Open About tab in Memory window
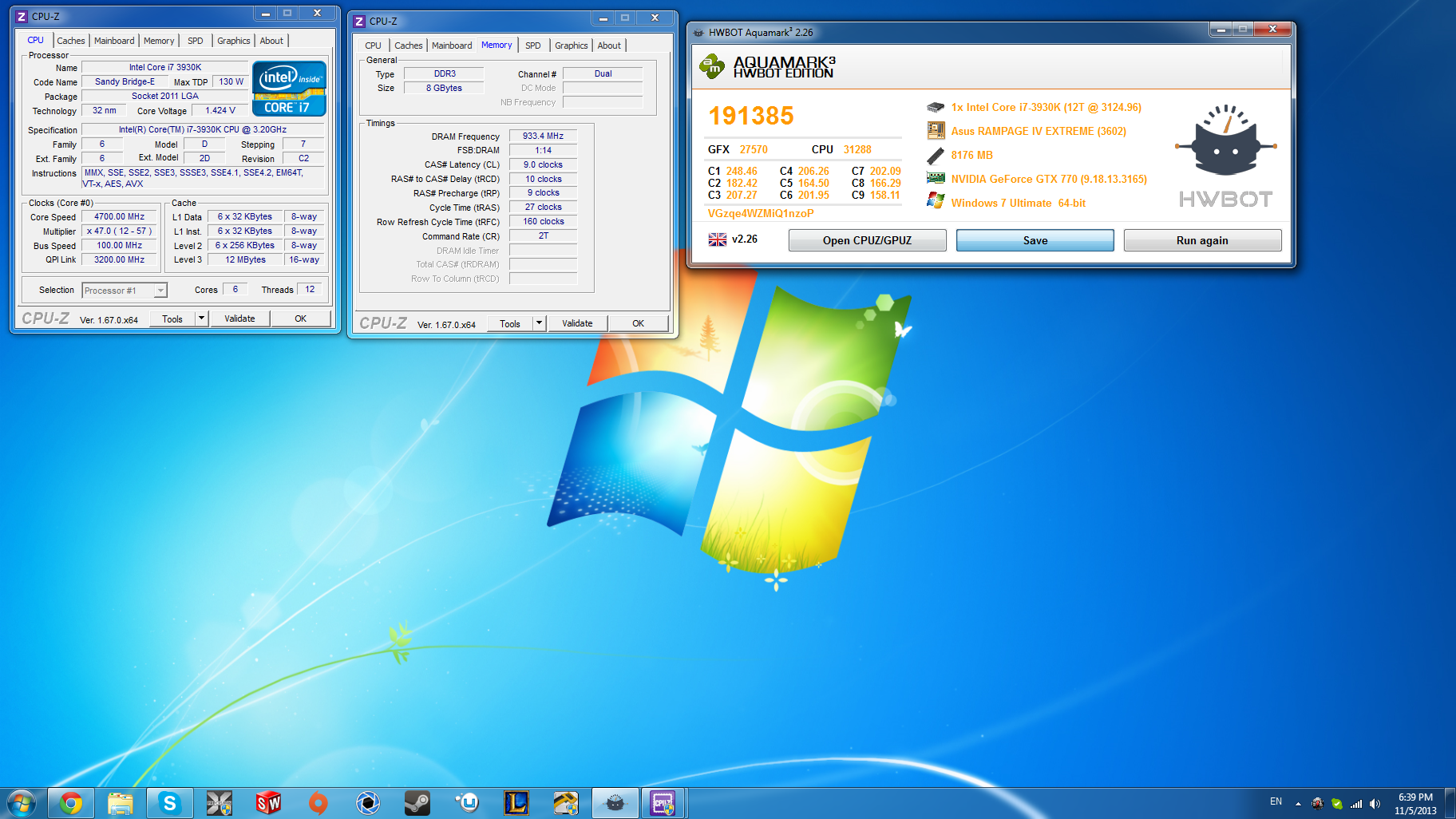The height and width of the screenshot is (819, 1456). [609, 45]
